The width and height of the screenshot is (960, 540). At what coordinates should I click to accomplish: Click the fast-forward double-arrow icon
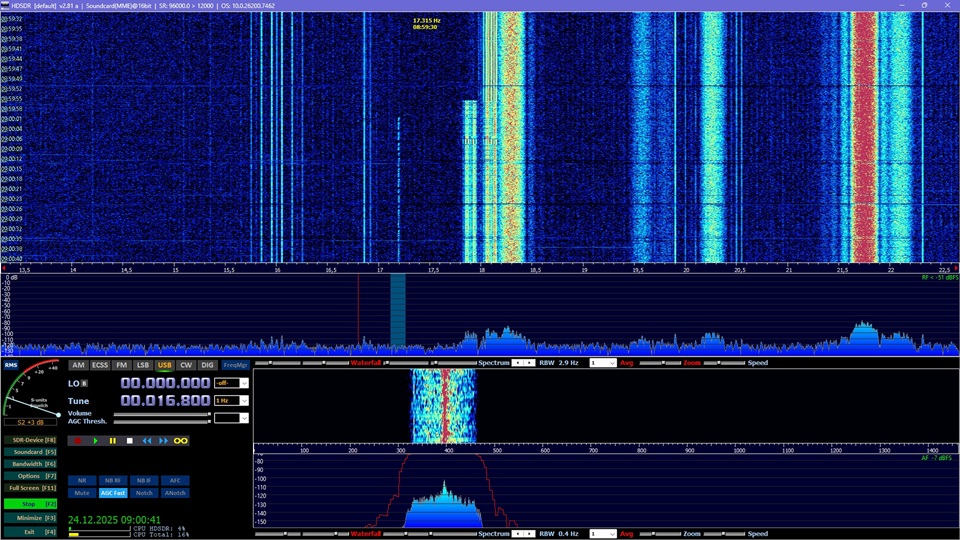click(x=163, y=440)
